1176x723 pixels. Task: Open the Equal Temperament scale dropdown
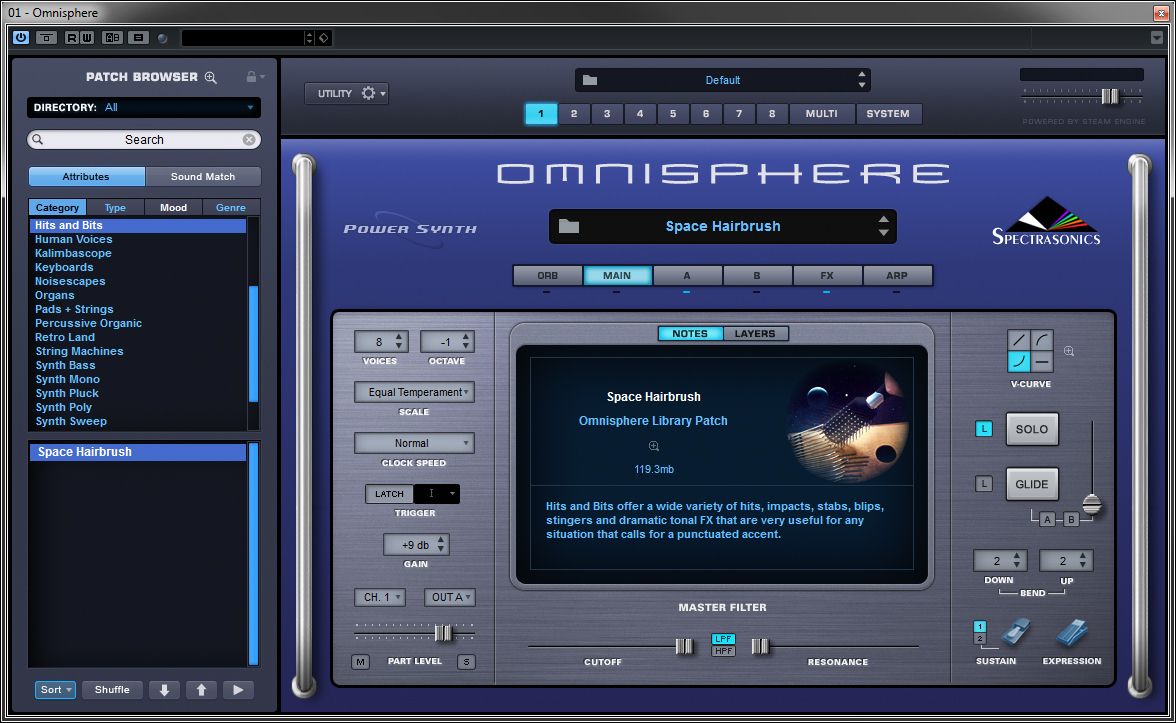415,392
